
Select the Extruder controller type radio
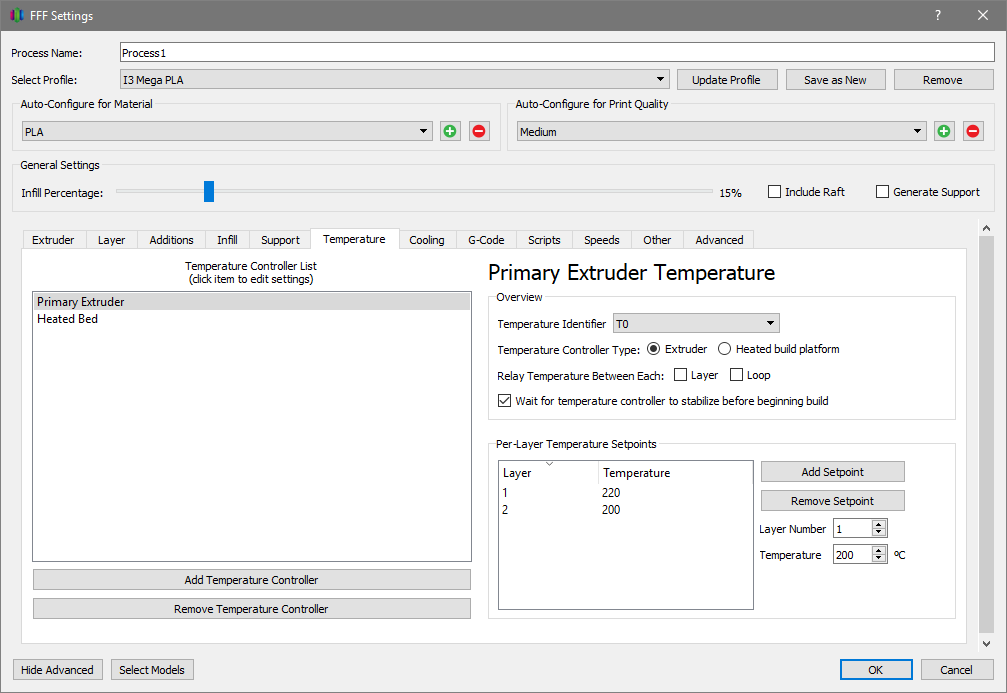653,349
